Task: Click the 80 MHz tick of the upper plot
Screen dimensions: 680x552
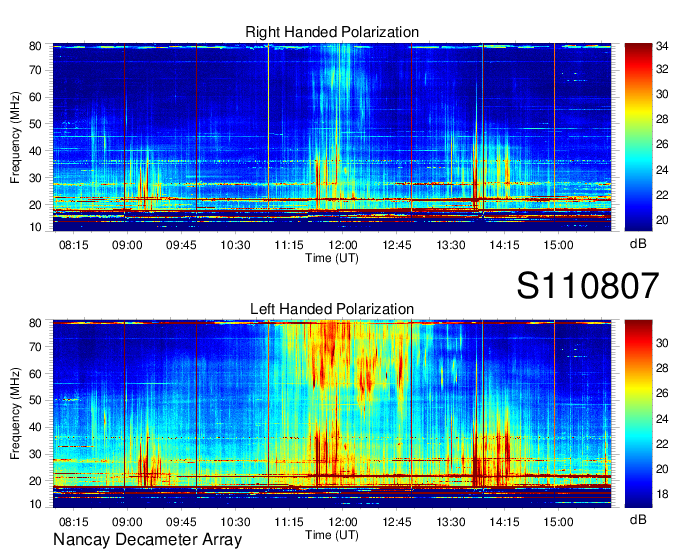Action: (35, 46)
